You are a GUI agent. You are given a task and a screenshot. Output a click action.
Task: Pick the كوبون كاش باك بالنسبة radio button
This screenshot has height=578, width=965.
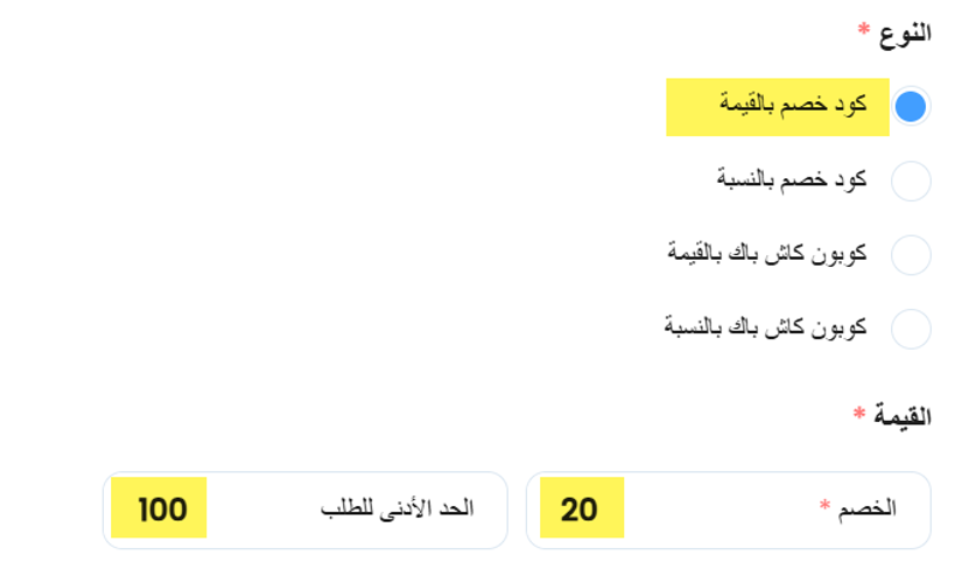click(910, 329)
